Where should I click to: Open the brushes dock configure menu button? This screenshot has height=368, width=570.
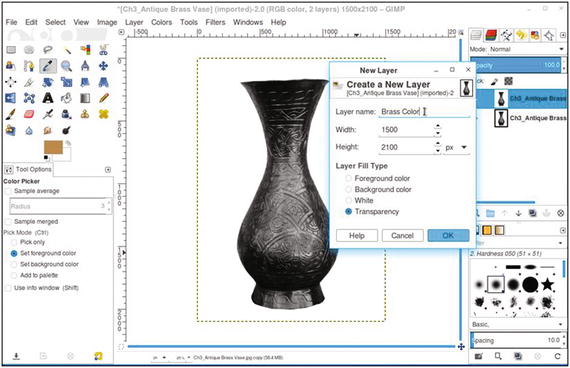563,230
